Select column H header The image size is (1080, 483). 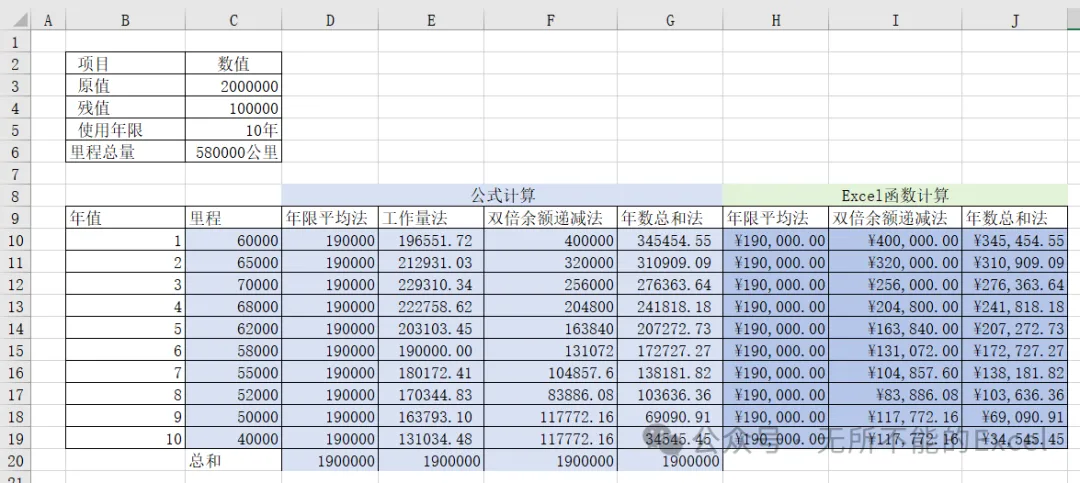776,21
